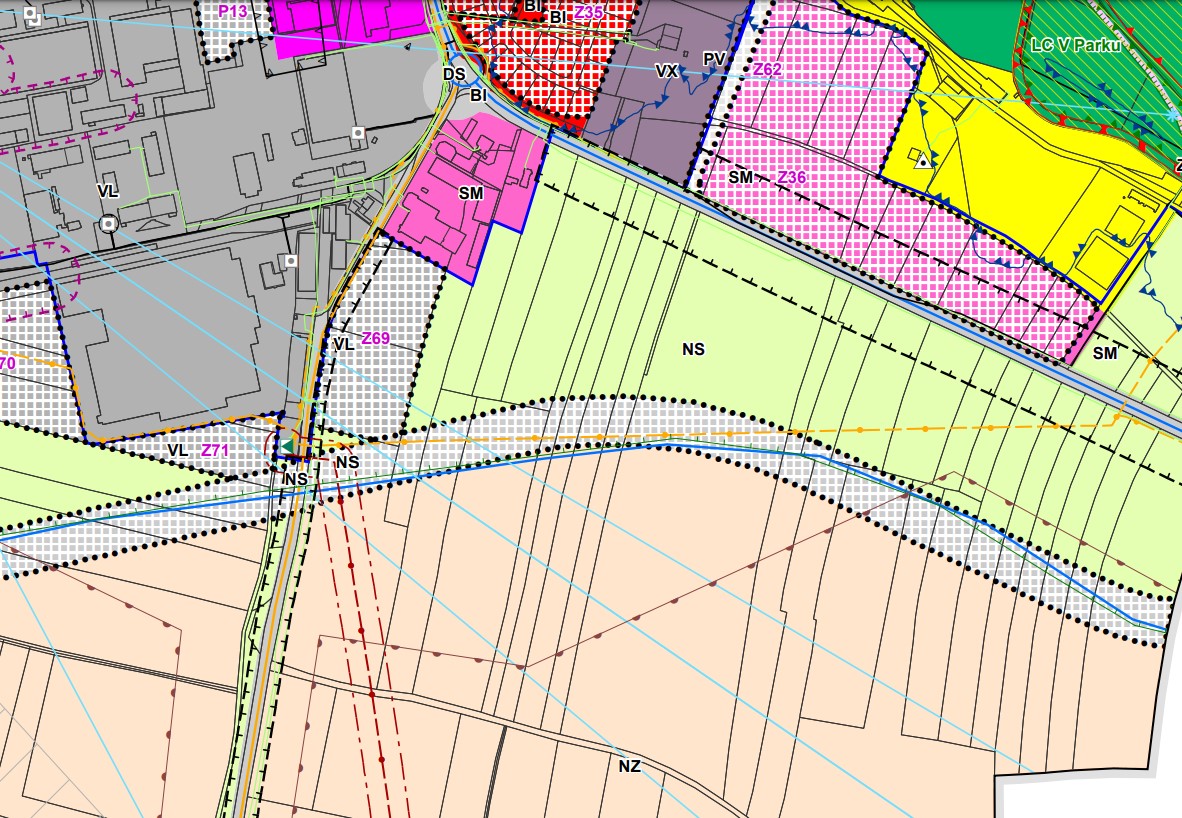
Task: Click the Z71 zone label
Action: coord(215,451)
